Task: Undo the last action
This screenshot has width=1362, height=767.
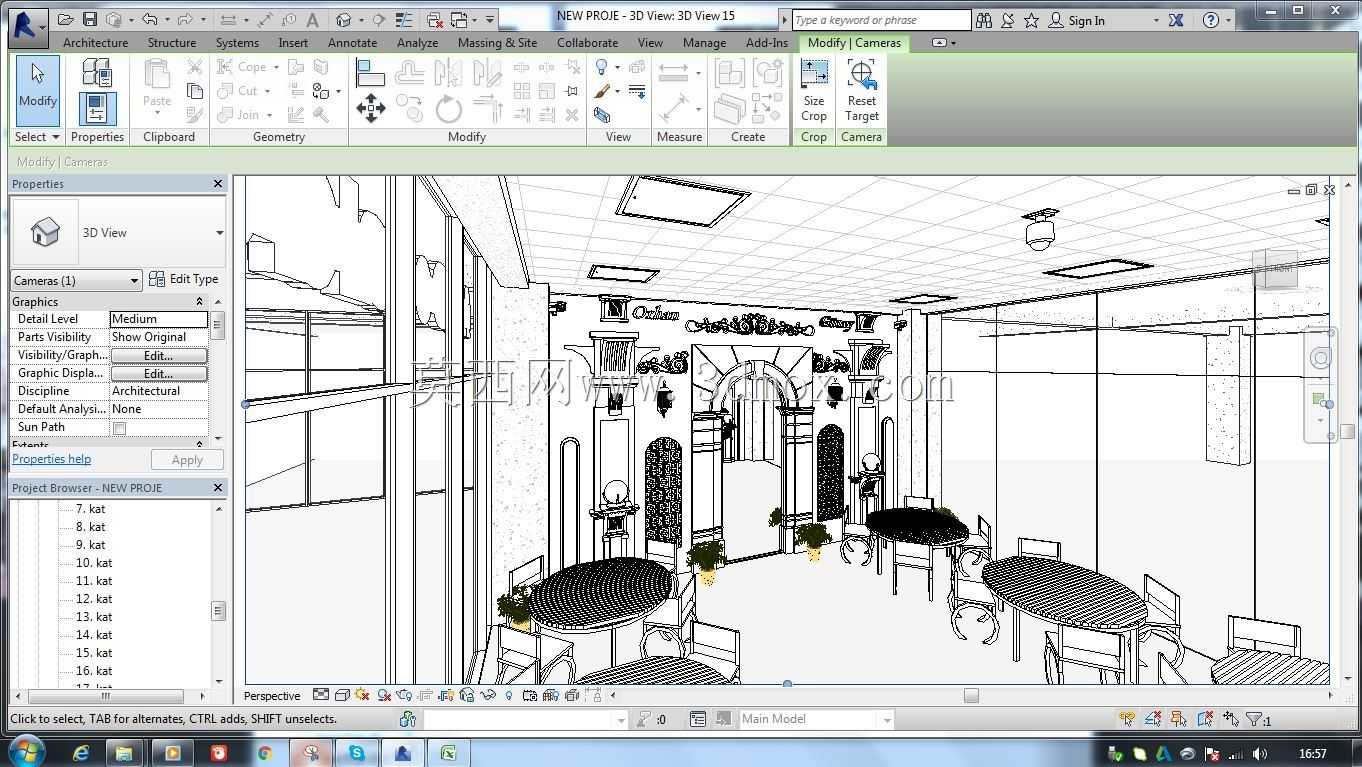Action: coord(150,20)
